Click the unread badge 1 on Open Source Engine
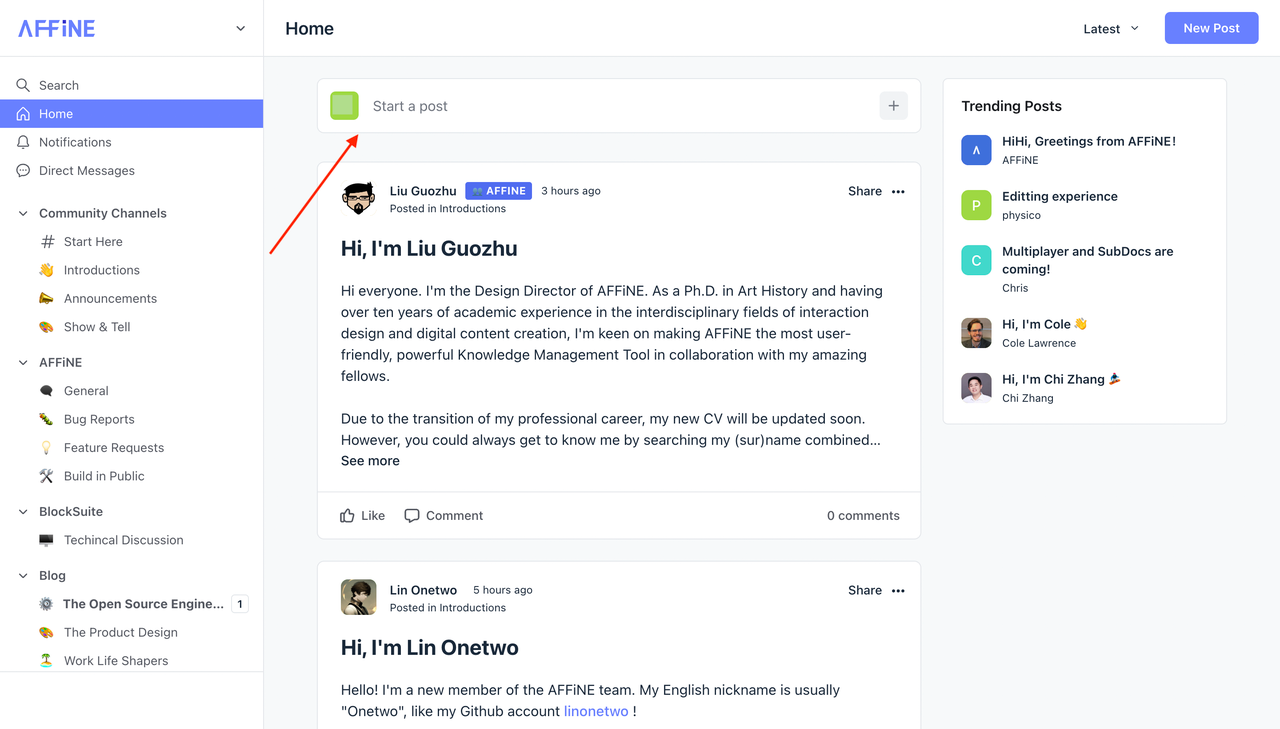The height and width of the screenshot is (729, 1280). click(x=240, y=604)
